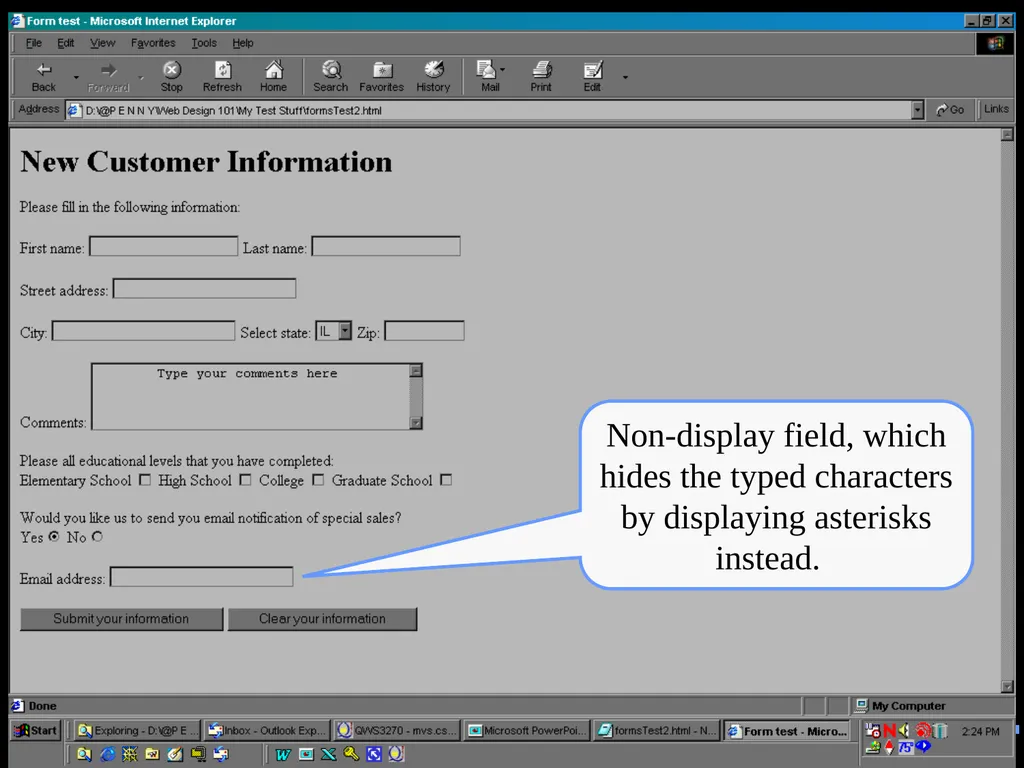Stop loading with the Stop icon
Viewport: 1024px width, 768px height.
(172, 76)
